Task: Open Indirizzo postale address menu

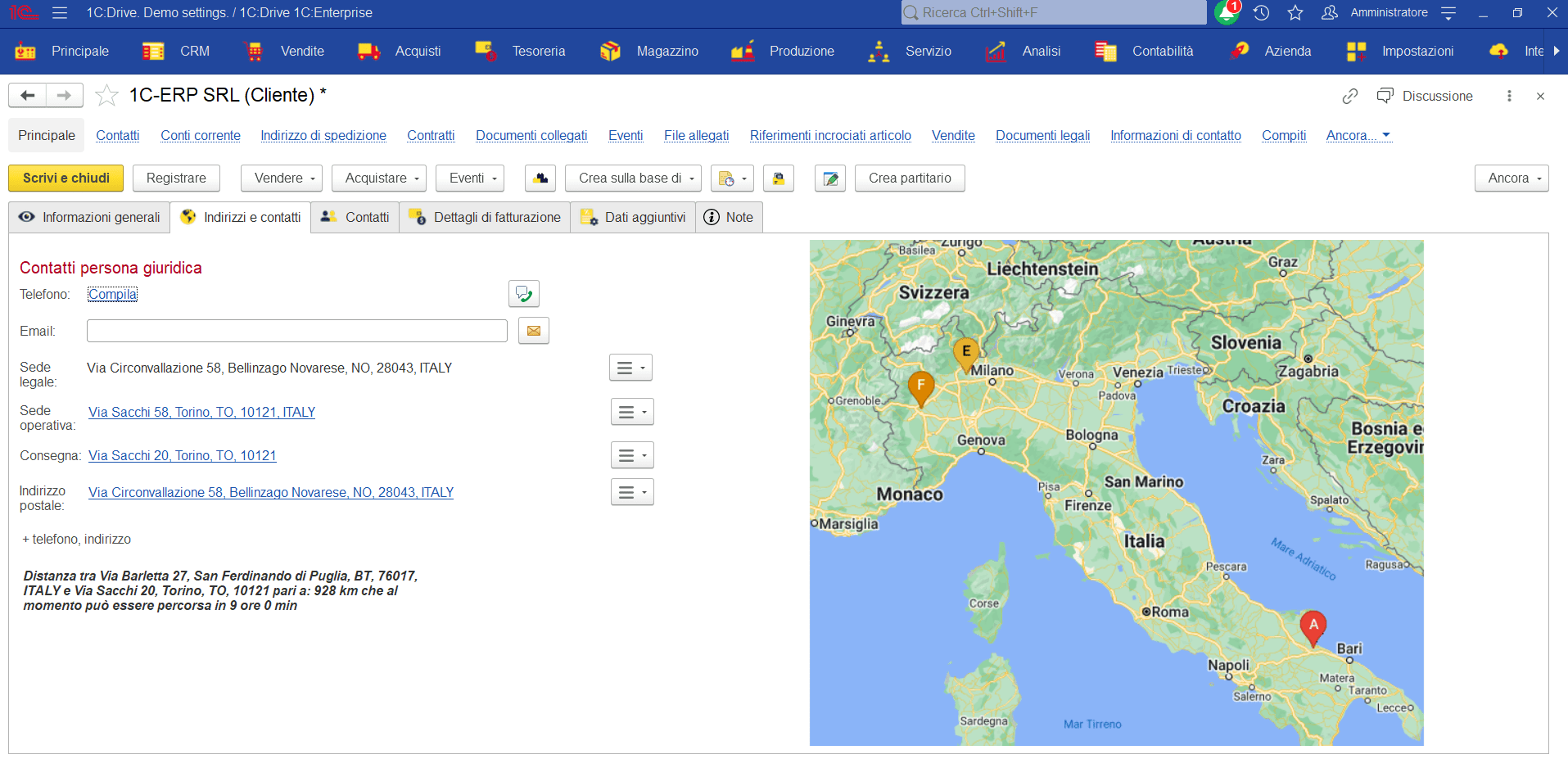Action: point(632,492)
